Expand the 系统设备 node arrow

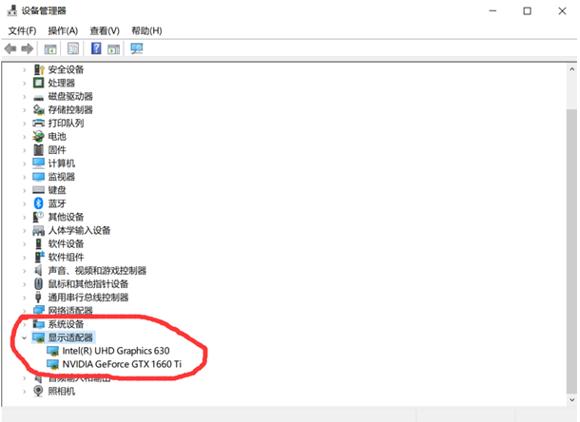[x=24, y=324]
